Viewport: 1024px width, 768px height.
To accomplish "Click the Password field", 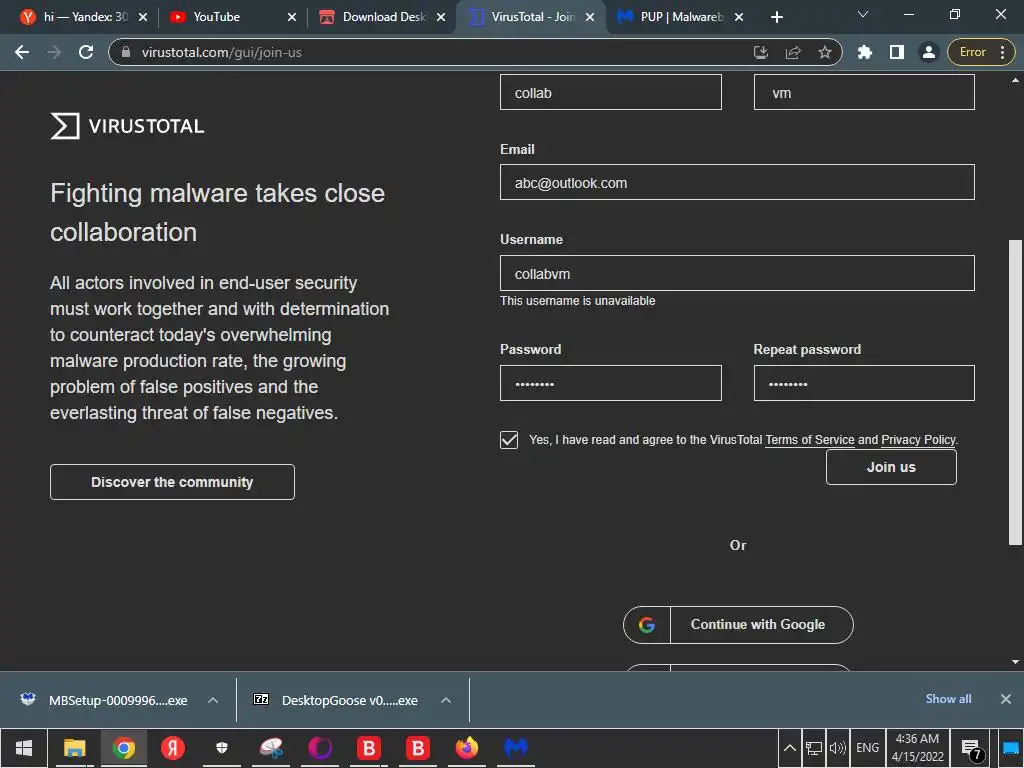I will click(x=611, y=383).
